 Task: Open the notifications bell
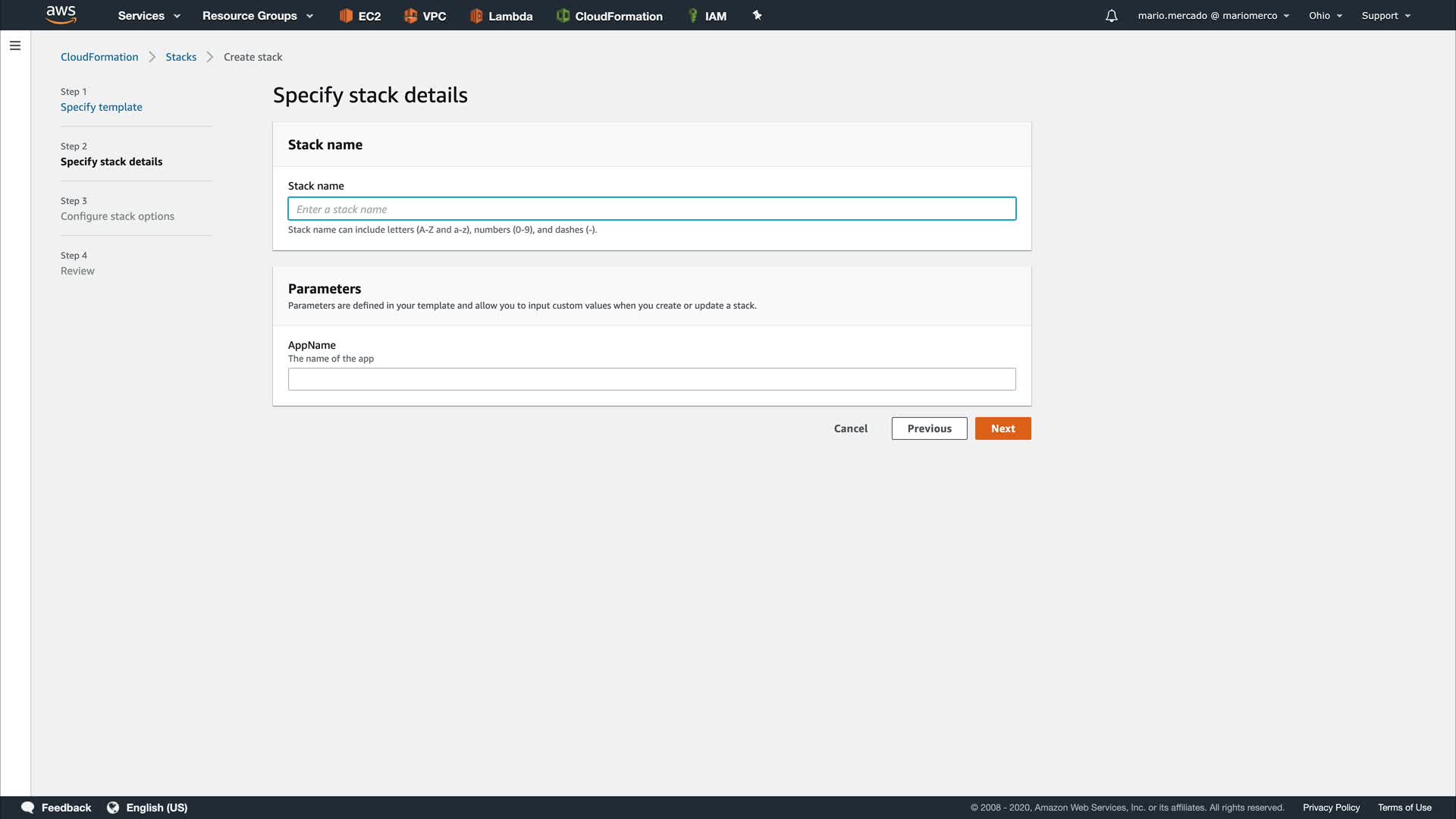pyautogui.click(x=1111, y=16)
